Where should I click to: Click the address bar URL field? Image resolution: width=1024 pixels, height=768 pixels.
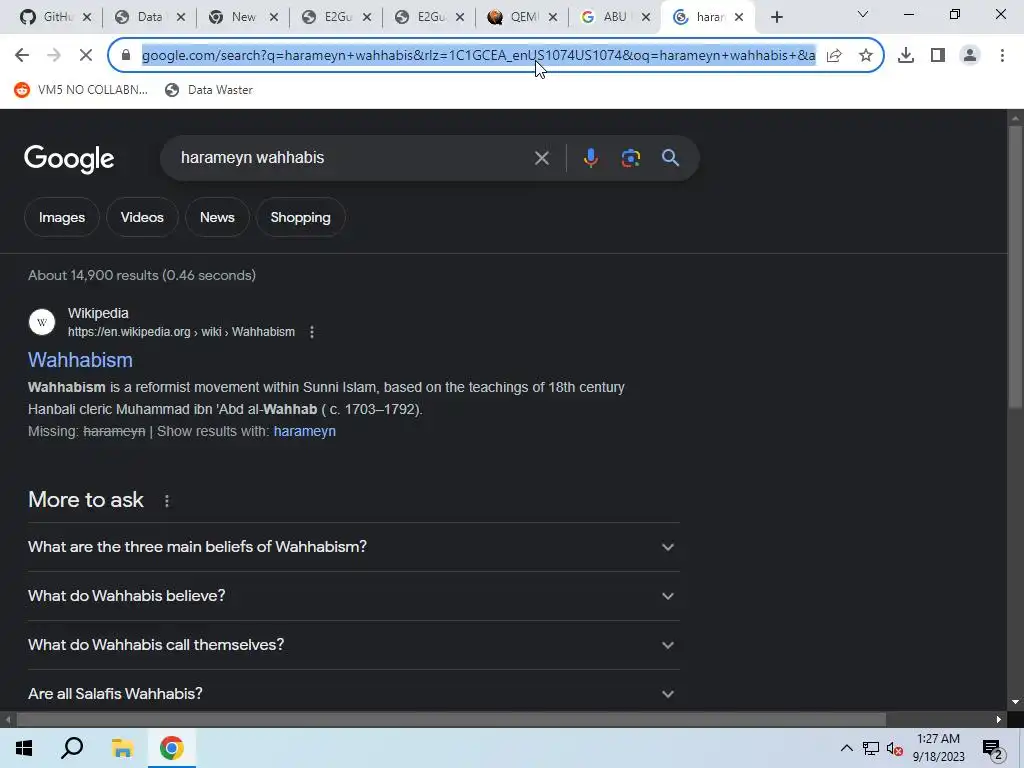coord(479,56)
